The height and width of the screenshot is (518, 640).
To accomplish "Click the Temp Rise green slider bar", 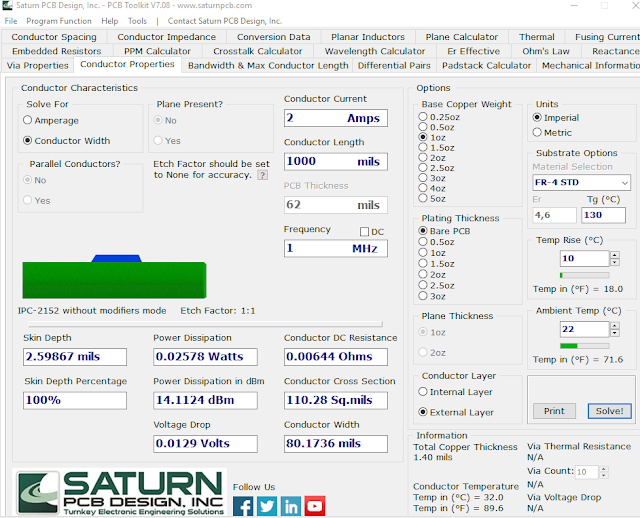I will tap(584, 275).
